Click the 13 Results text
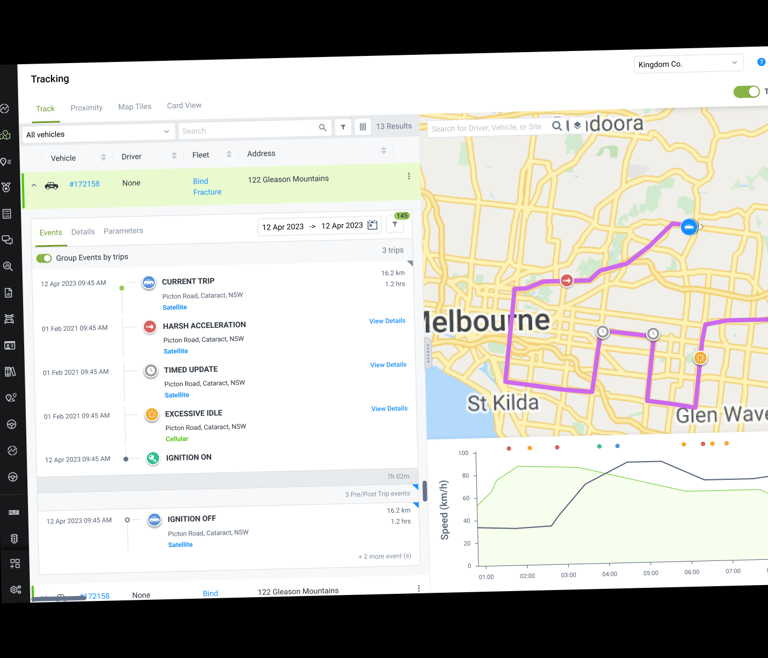This screenshot has height=658, width=768. [394, 126]
